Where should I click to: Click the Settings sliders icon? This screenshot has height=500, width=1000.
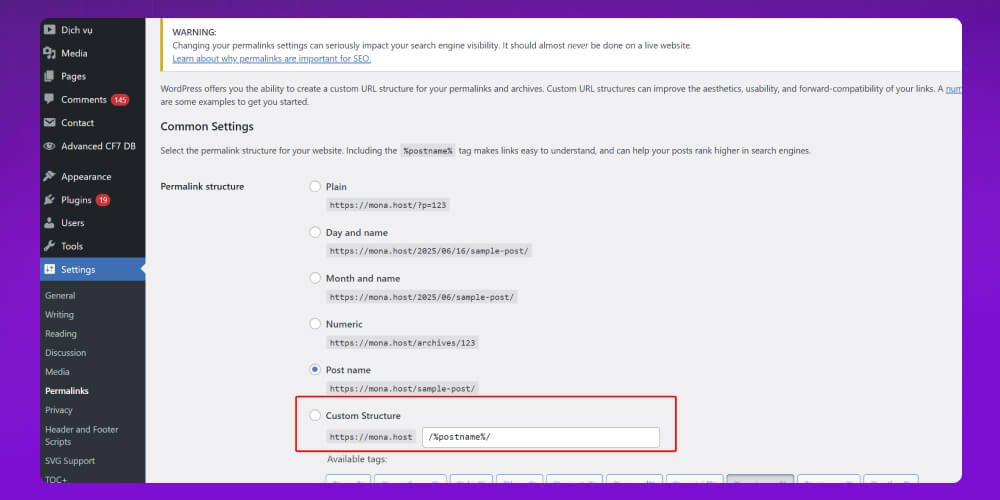(x=49, y=269)
